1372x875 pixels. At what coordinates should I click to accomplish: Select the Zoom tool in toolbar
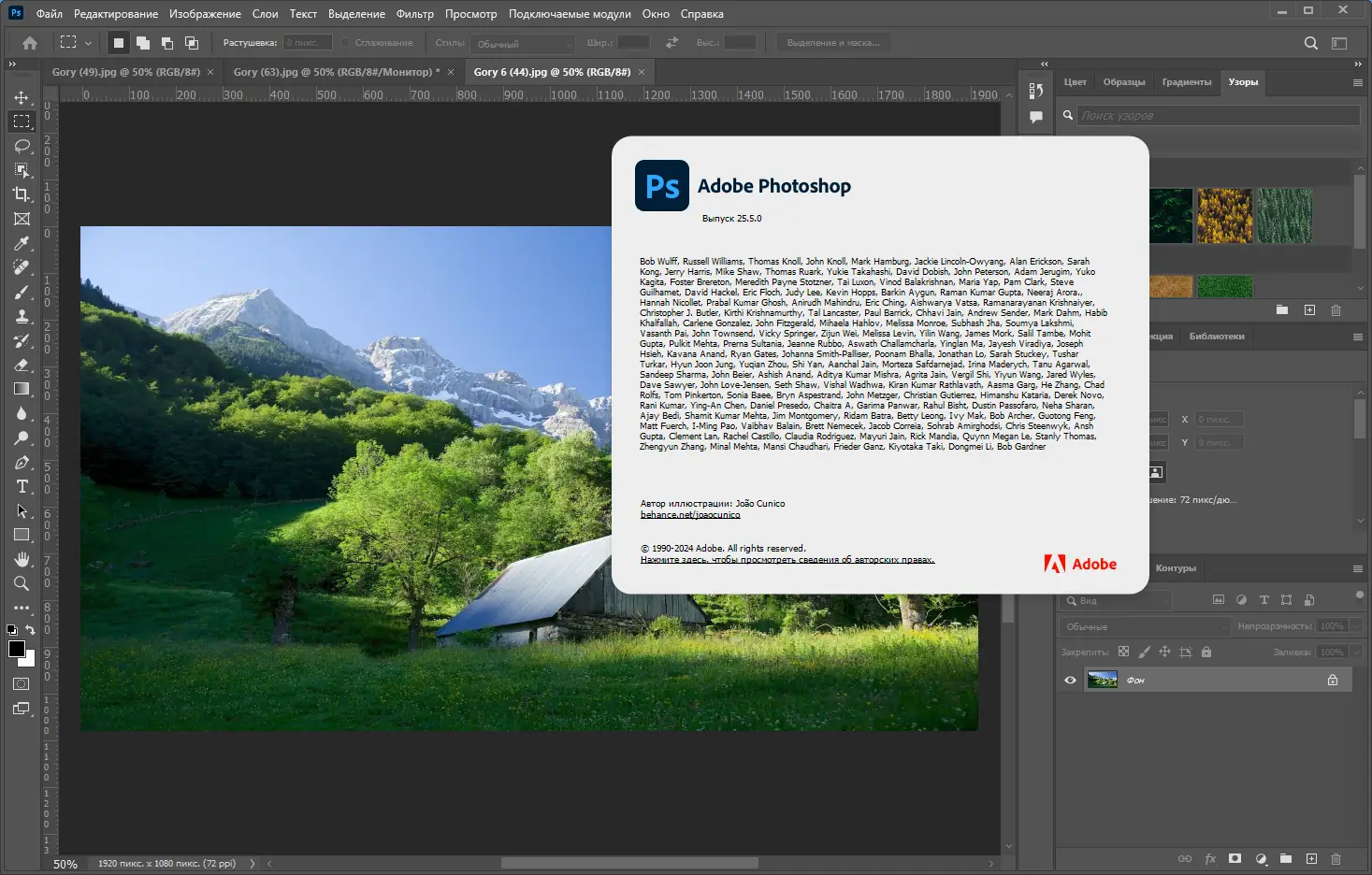(x=22, y=583)
